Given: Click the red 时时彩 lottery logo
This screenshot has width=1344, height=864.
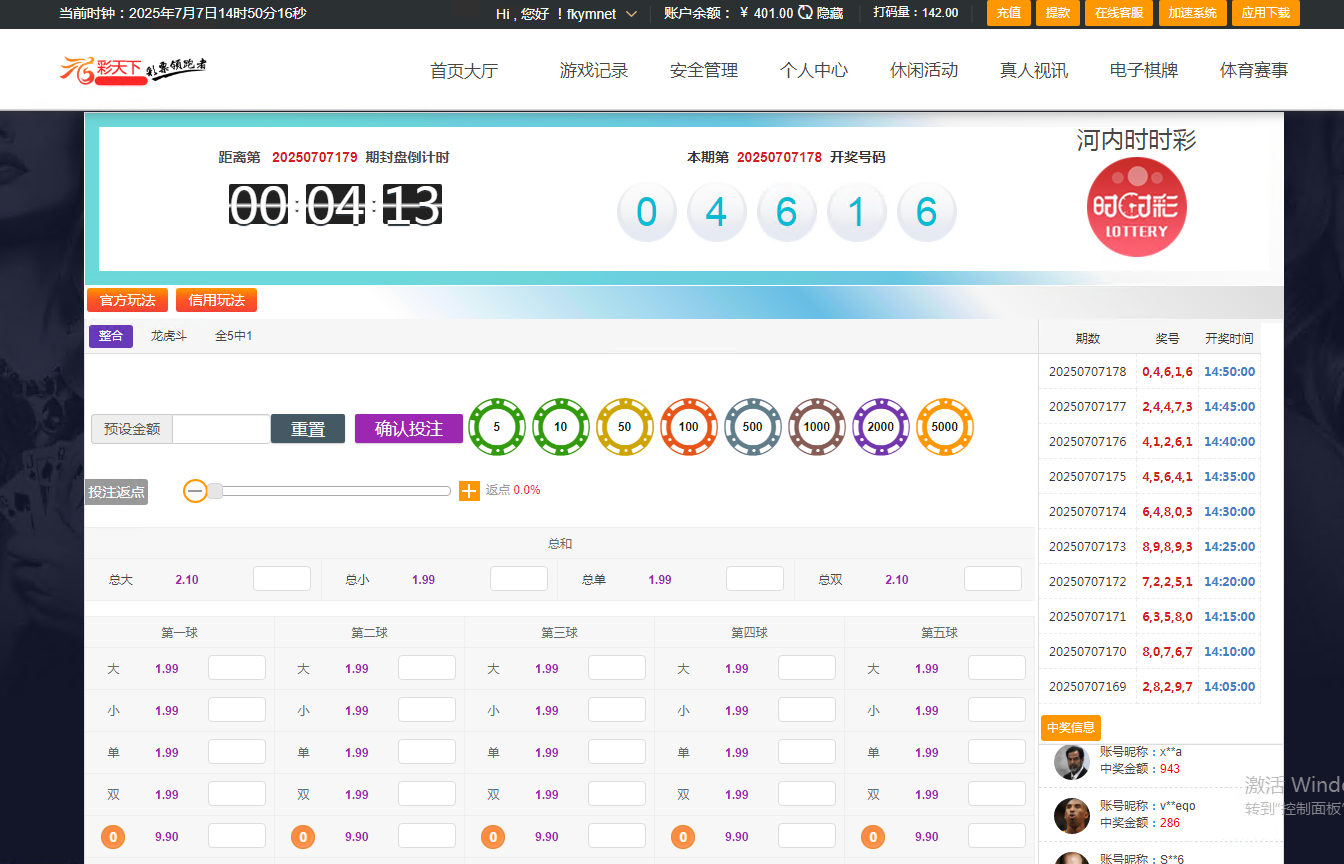Looking at the screenshot, I should [x=1137, y=207].
